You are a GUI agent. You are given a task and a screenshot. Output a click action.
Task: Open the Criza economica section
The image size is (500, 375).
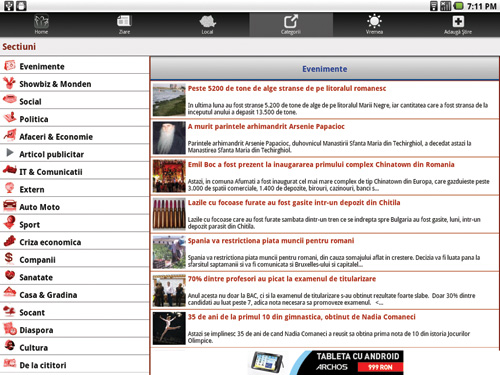pos(75,242)
